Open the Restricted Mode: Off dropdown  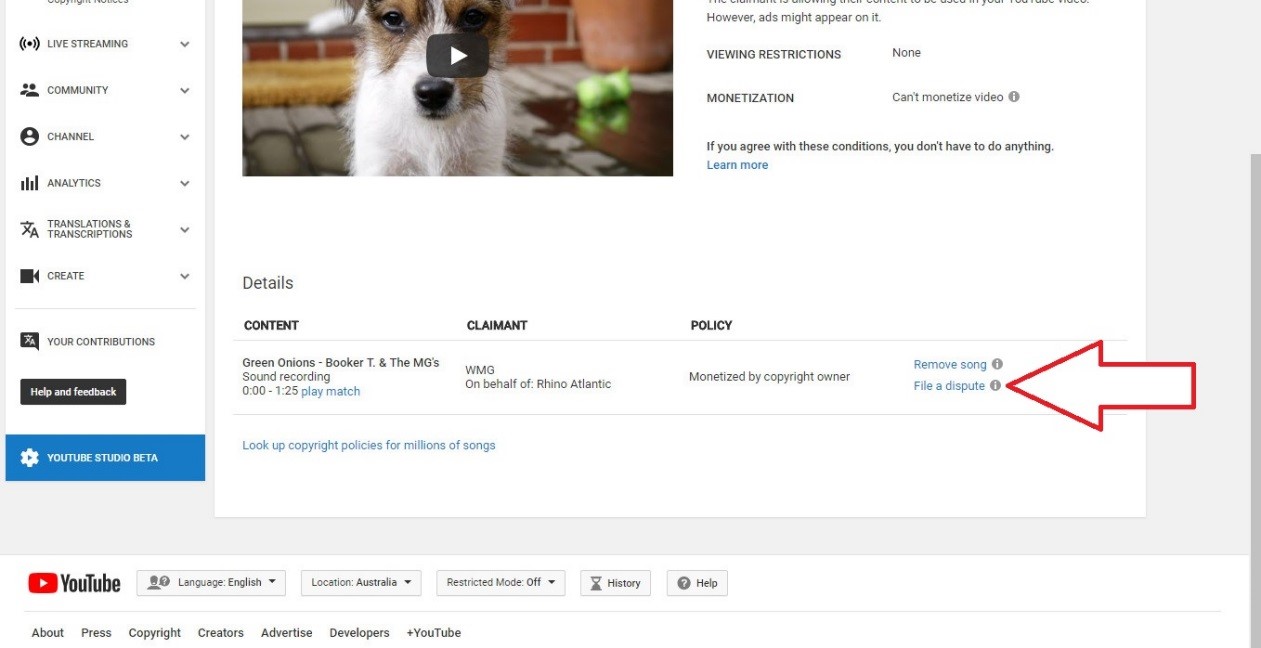(x=501, y=583)
